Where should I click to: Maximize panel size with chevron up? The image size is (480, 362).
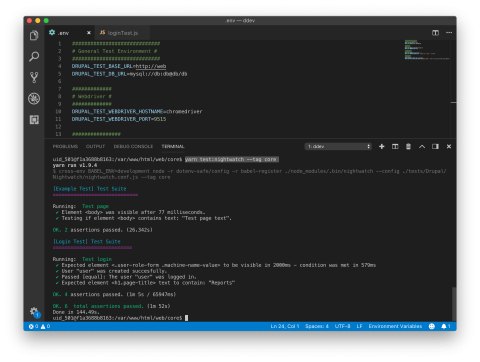422,146
